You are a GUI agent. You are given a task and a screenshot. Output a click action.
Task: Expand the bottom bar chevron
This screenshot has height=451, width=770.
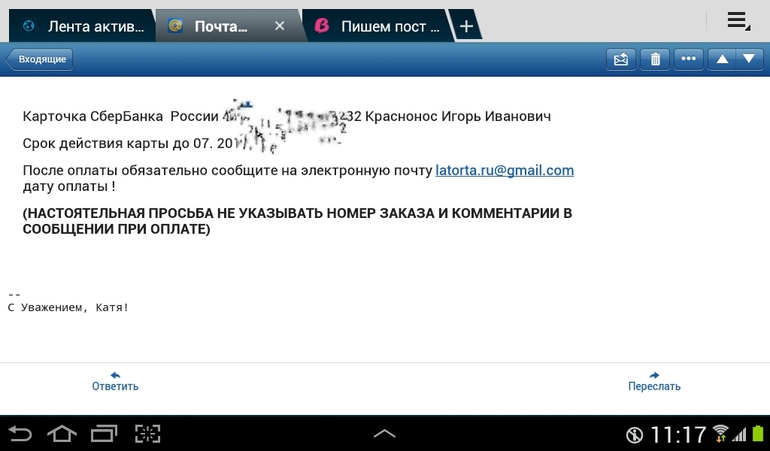[384, 434]
